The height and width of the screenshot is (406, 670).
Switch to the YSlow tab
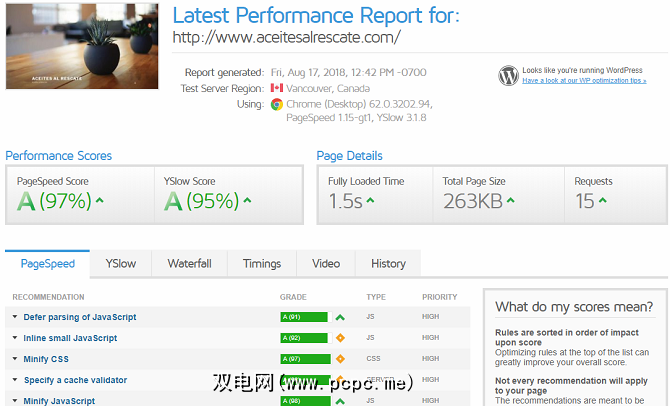tap(120, 264)
